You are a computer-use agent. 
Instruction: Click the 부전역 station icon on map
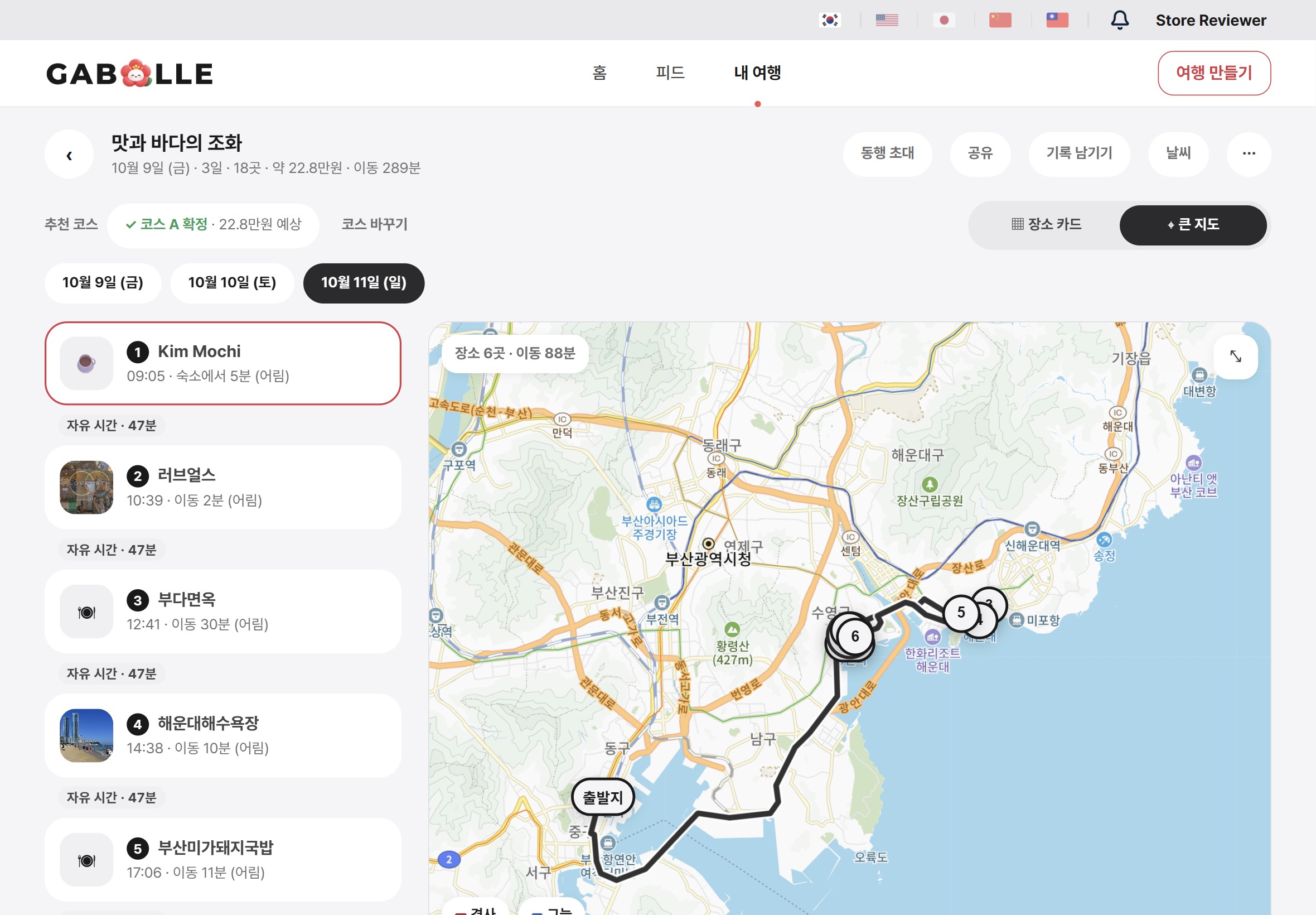[x=662, y=603]
